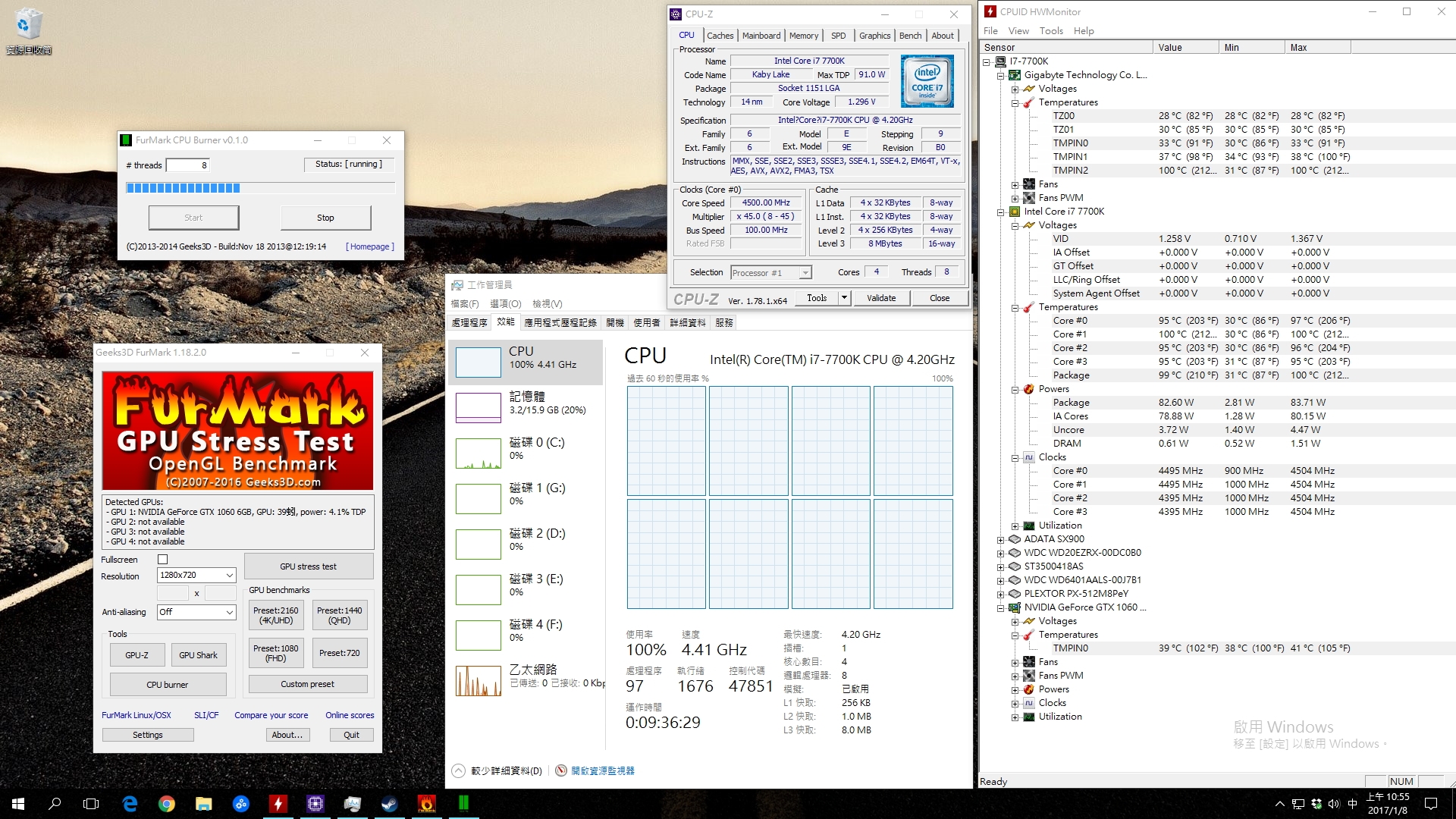Toggle the Fullscreen checkbox in FurMark
Image resolution: width=1456 pixels, height=819 pixels.
162,560
